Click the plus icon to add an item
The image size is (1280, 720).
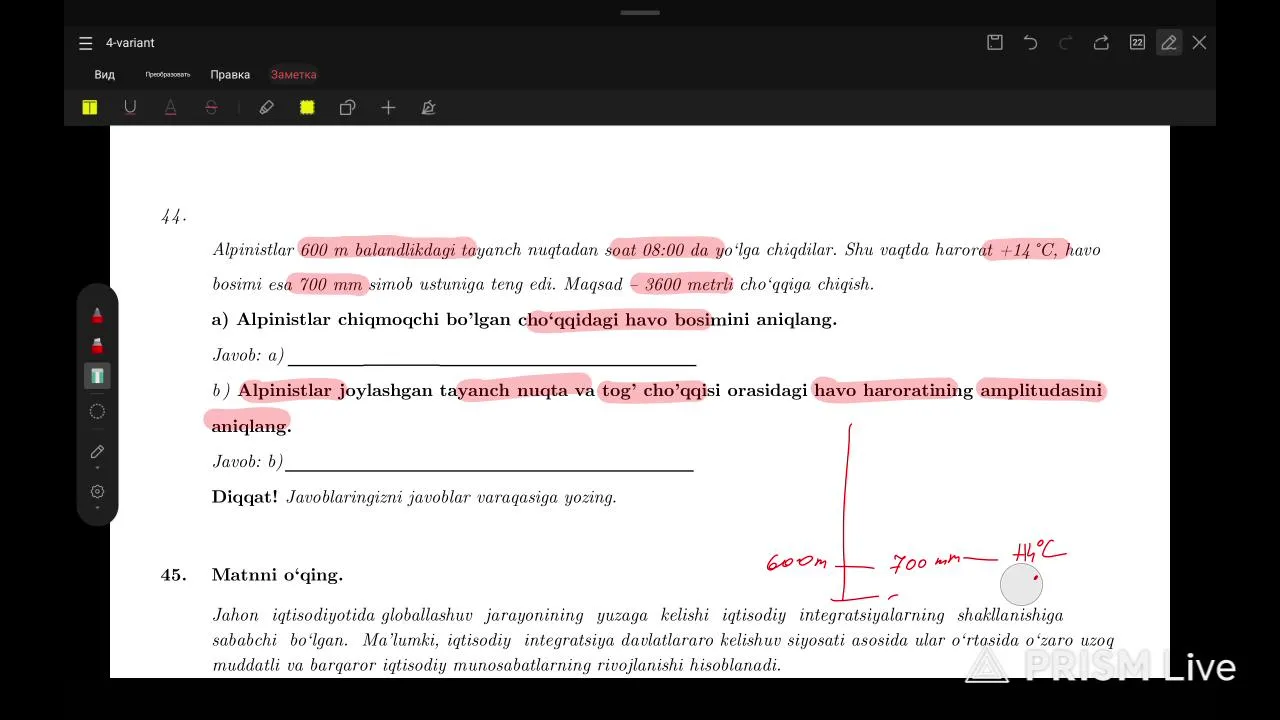pos(388,108)
